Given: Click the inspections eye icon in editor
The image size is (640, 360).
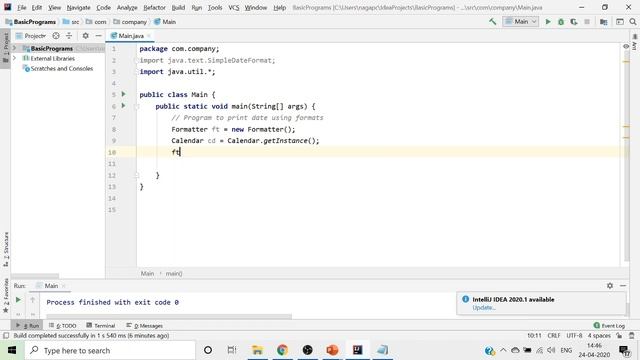Looking at the screenshot, I should click(x=626, y=47).
